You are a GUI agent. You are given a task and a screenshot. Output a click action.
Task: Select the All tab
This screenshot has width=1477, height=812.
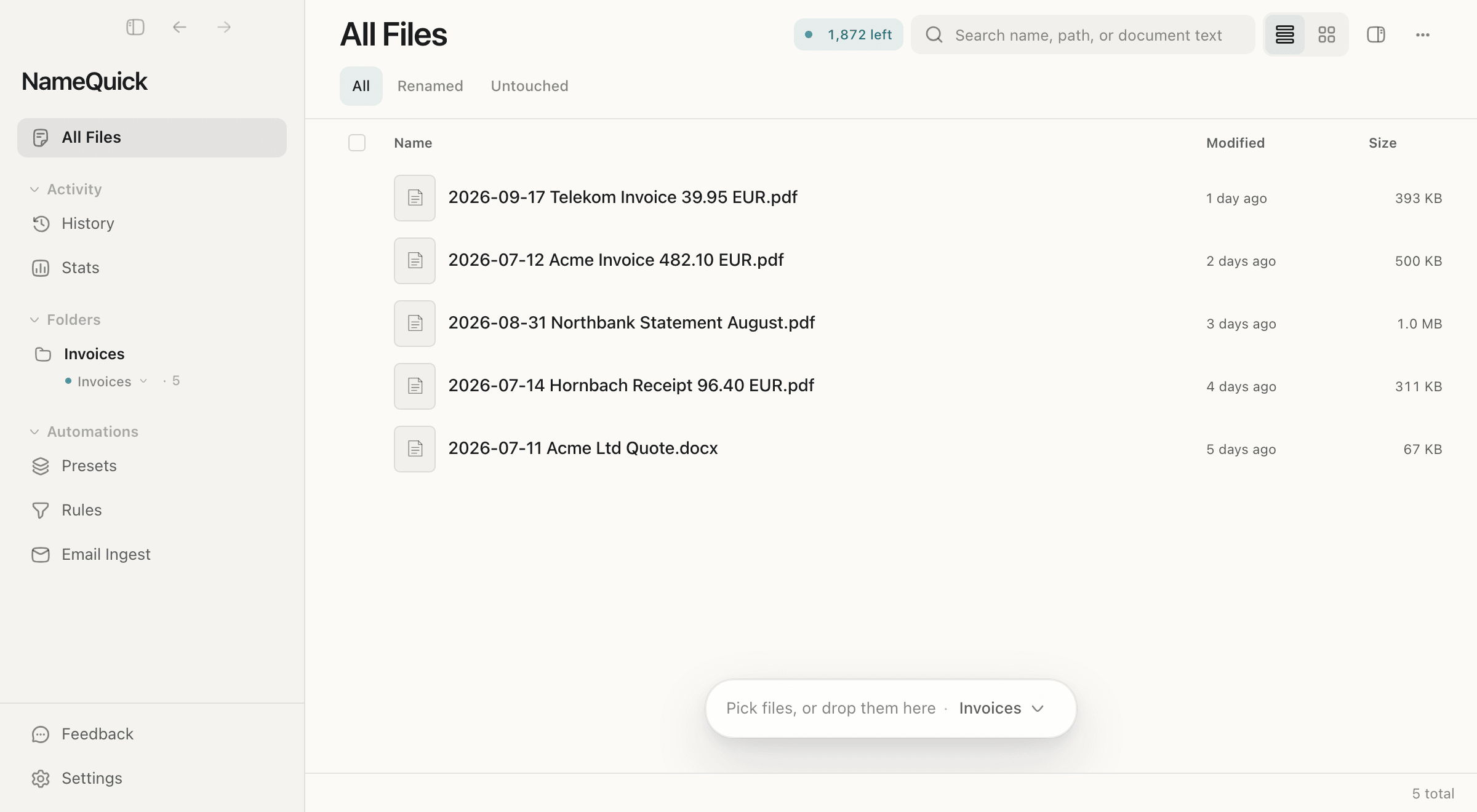[361, 86]
